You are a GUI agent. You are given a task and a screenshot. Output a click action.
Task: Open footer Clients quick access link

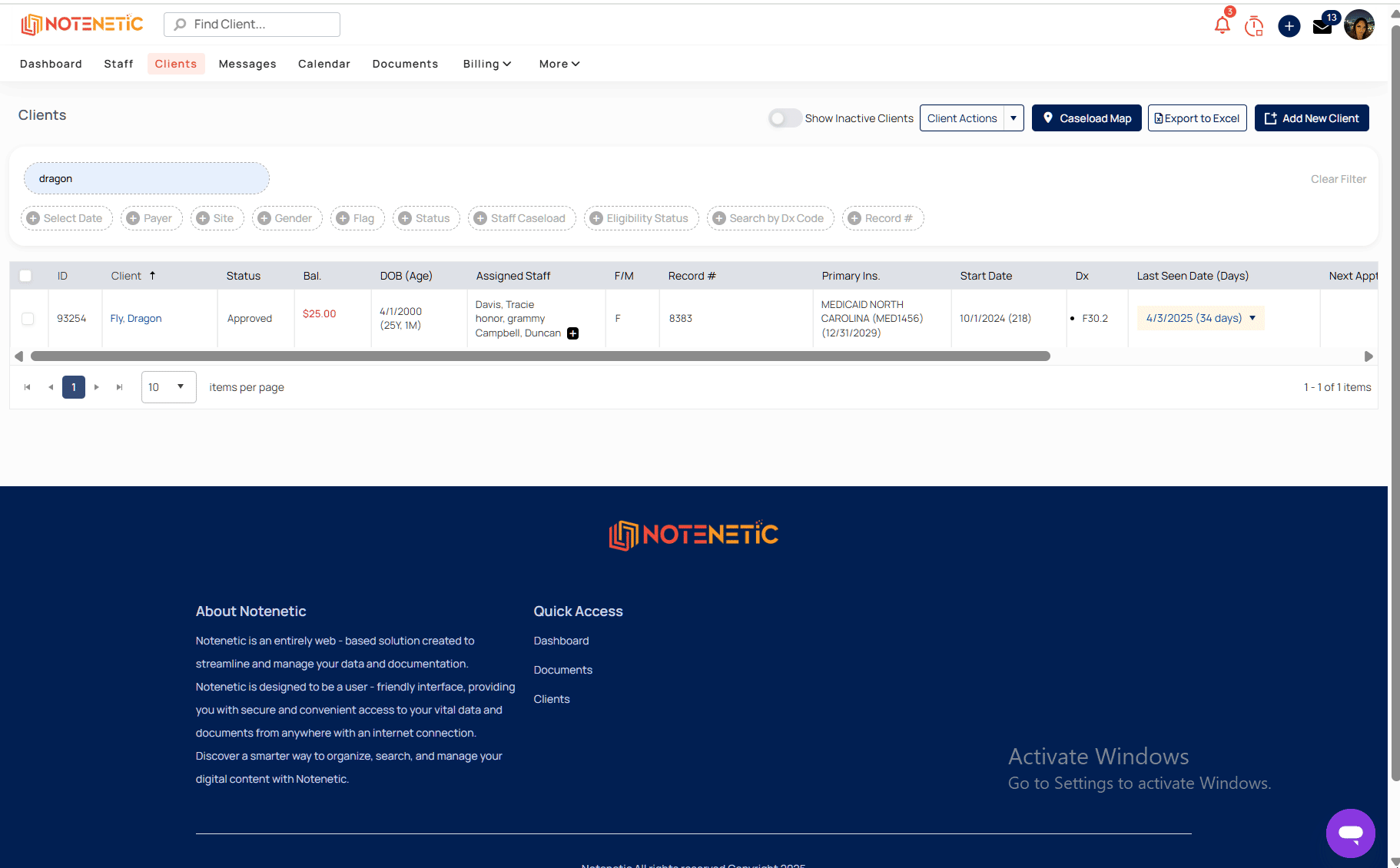[552, 699]
